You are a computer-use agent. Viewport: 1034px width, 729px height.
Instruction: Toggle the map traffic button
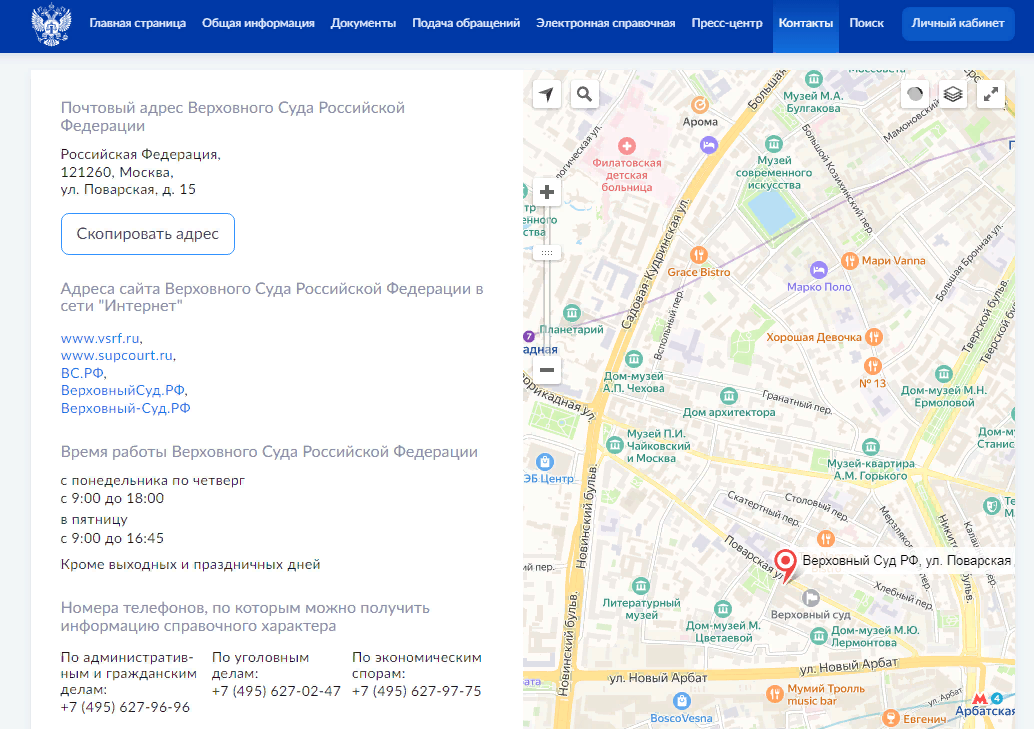click(915, 94)
